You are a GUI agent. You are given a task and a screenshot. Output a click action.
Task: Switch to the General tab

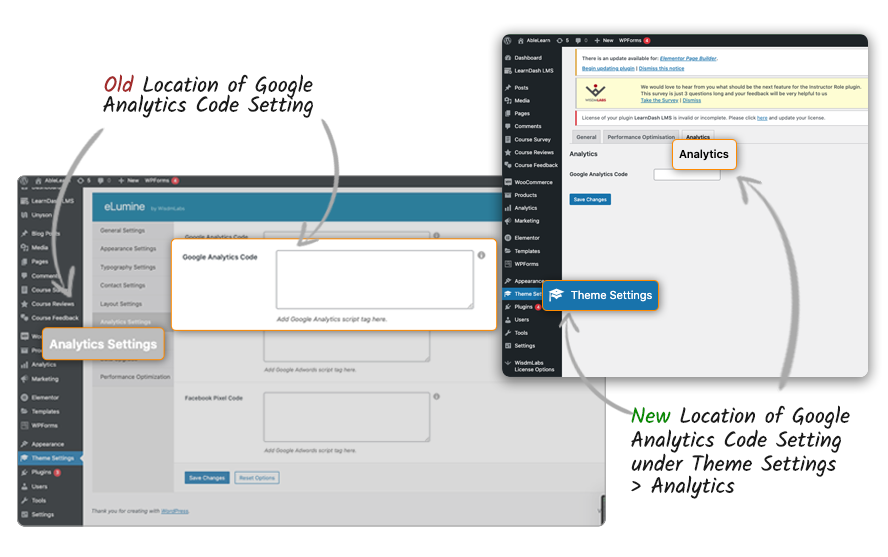click(586, 137)
